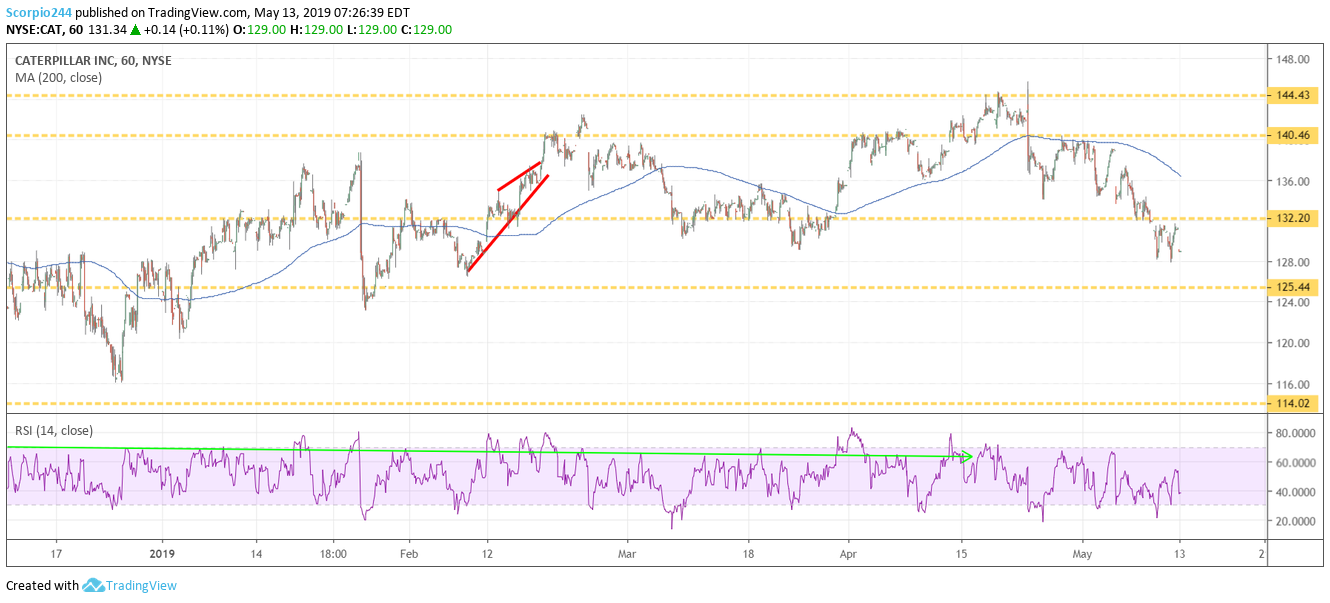
Task: Click the 40.0000 RSI scale value
Action: [x=1296, y=492]
